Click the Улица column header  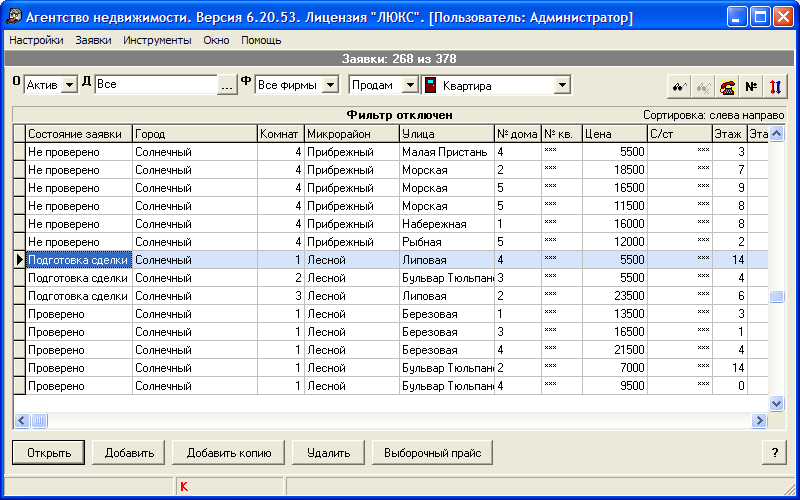(x=447, y=134)
